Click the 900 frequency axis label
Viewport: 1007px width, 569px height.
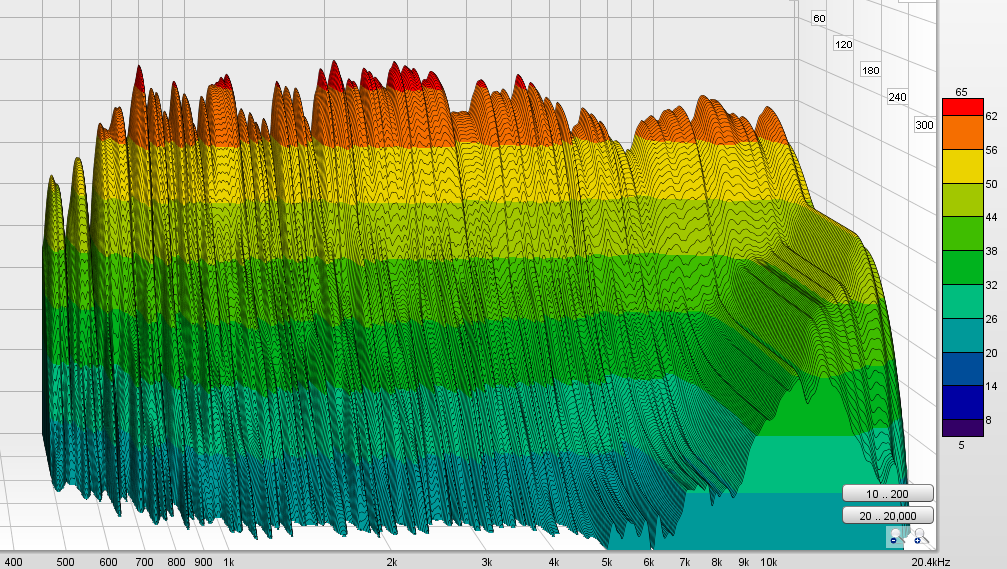tap(203, 562)
